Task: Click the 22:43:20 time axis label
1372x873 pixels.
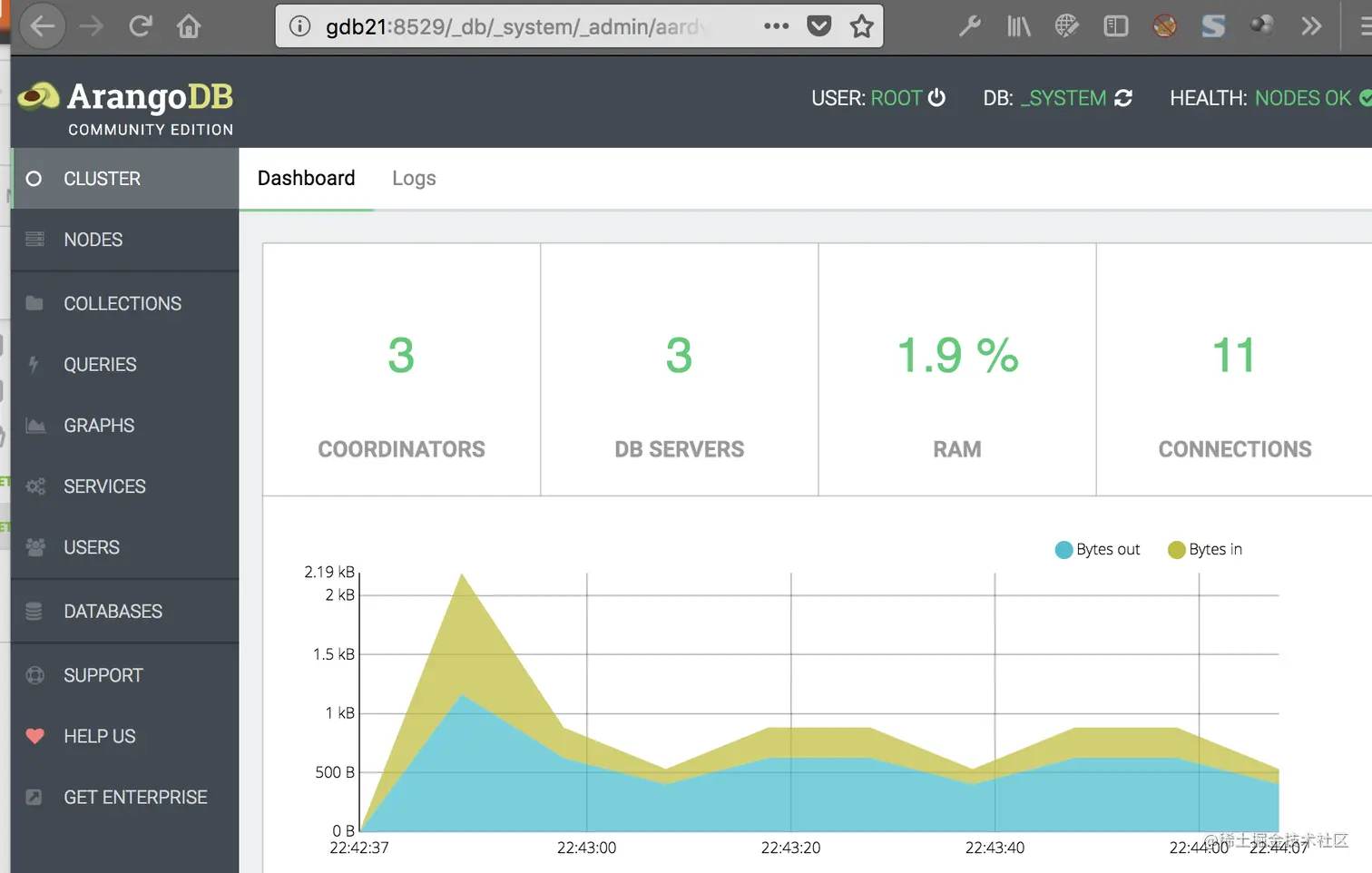Action: pos(790,848)
